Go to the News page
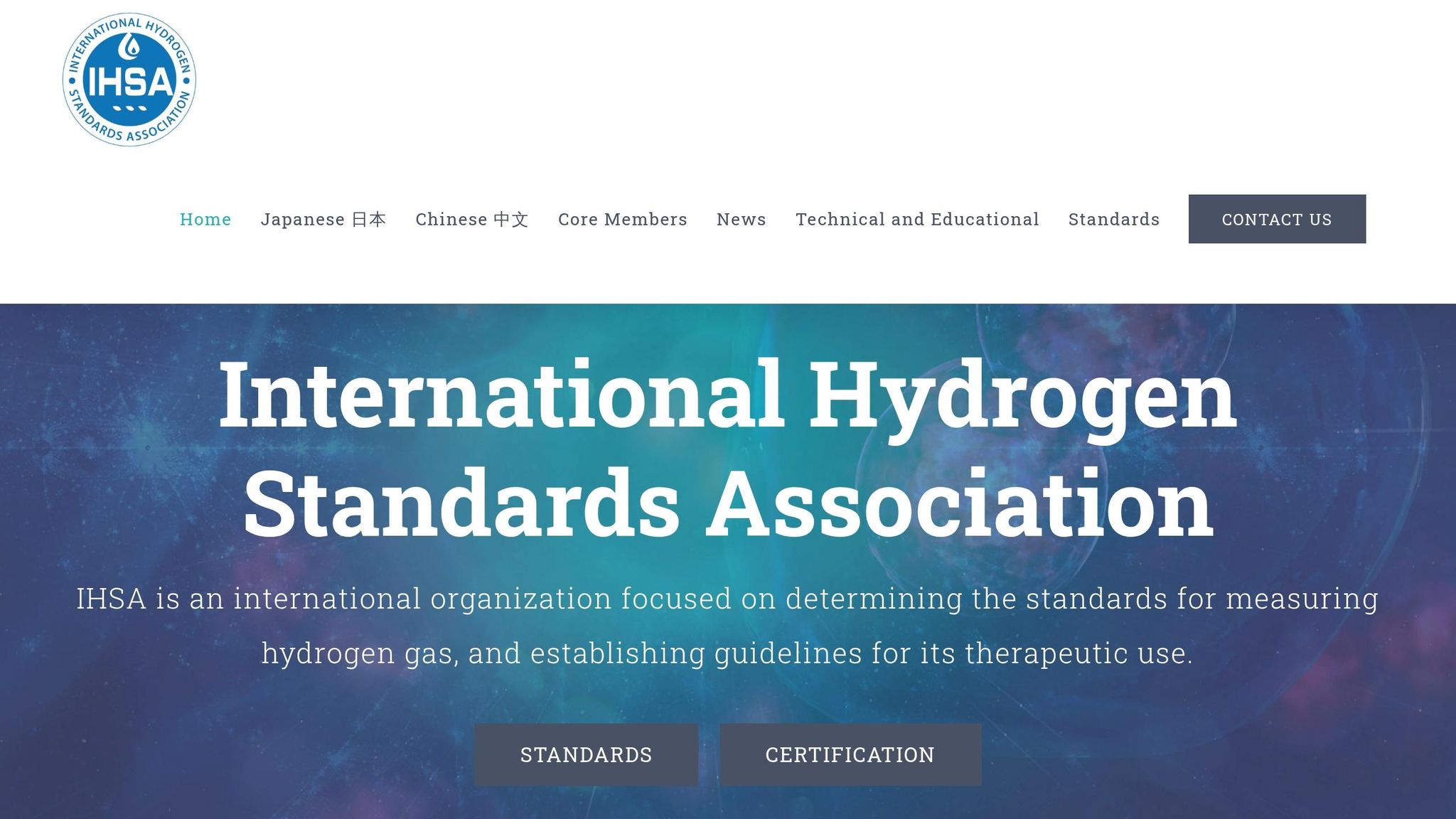 [x=742, y=219]
